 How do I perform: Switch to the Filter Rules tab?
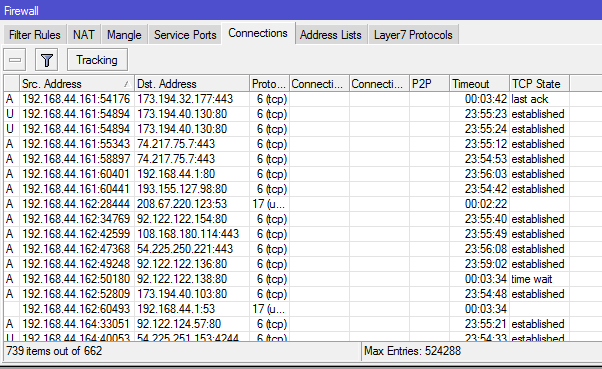[x=35, y=35]
